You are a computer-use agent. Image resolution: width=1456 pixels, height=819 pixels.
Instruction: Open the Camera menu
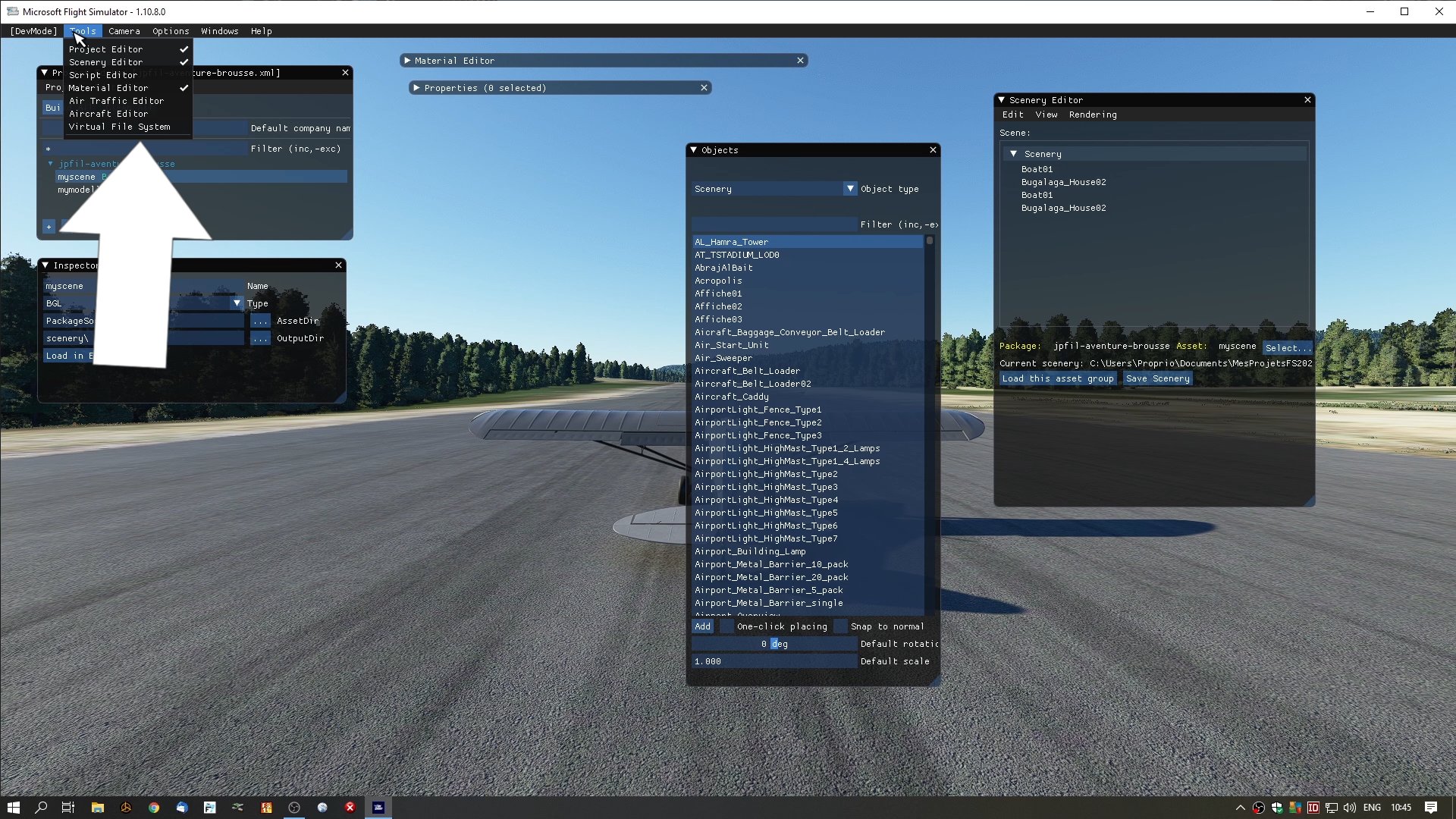click(124, 31)
